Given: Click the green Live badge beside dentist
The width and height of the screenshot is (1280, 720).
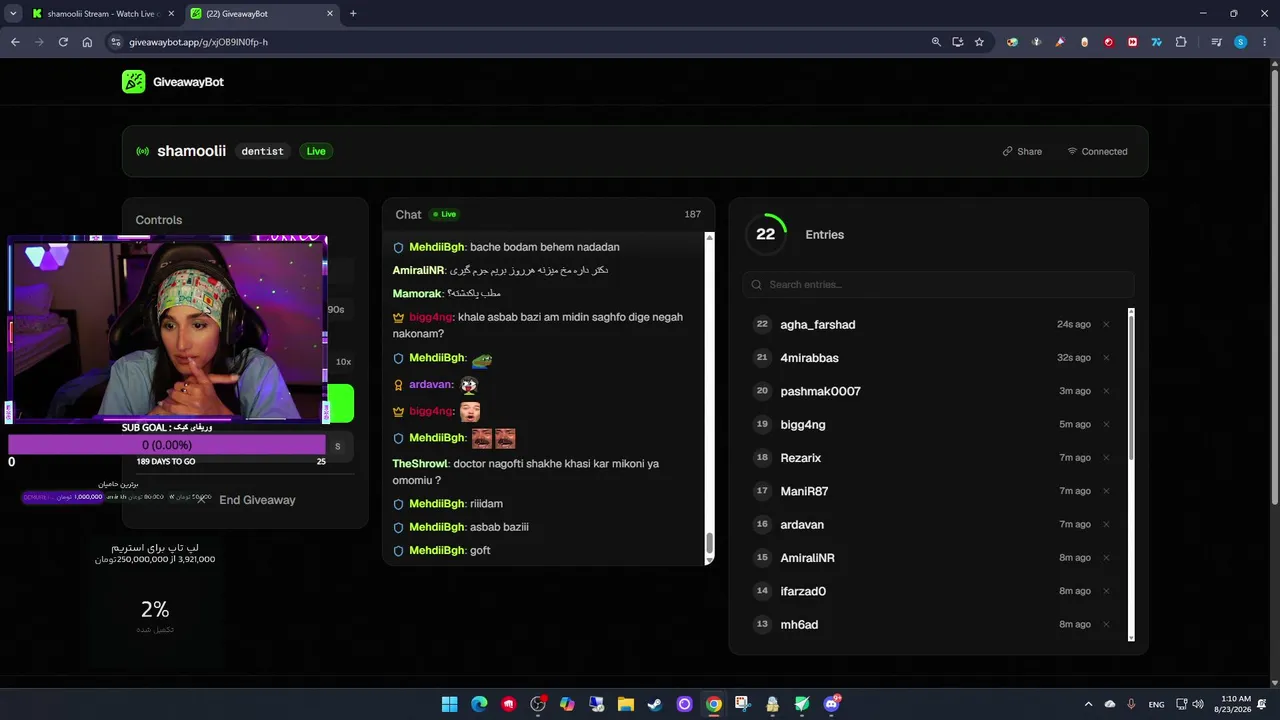Looking at the screenshot, I should coord(316,152).
